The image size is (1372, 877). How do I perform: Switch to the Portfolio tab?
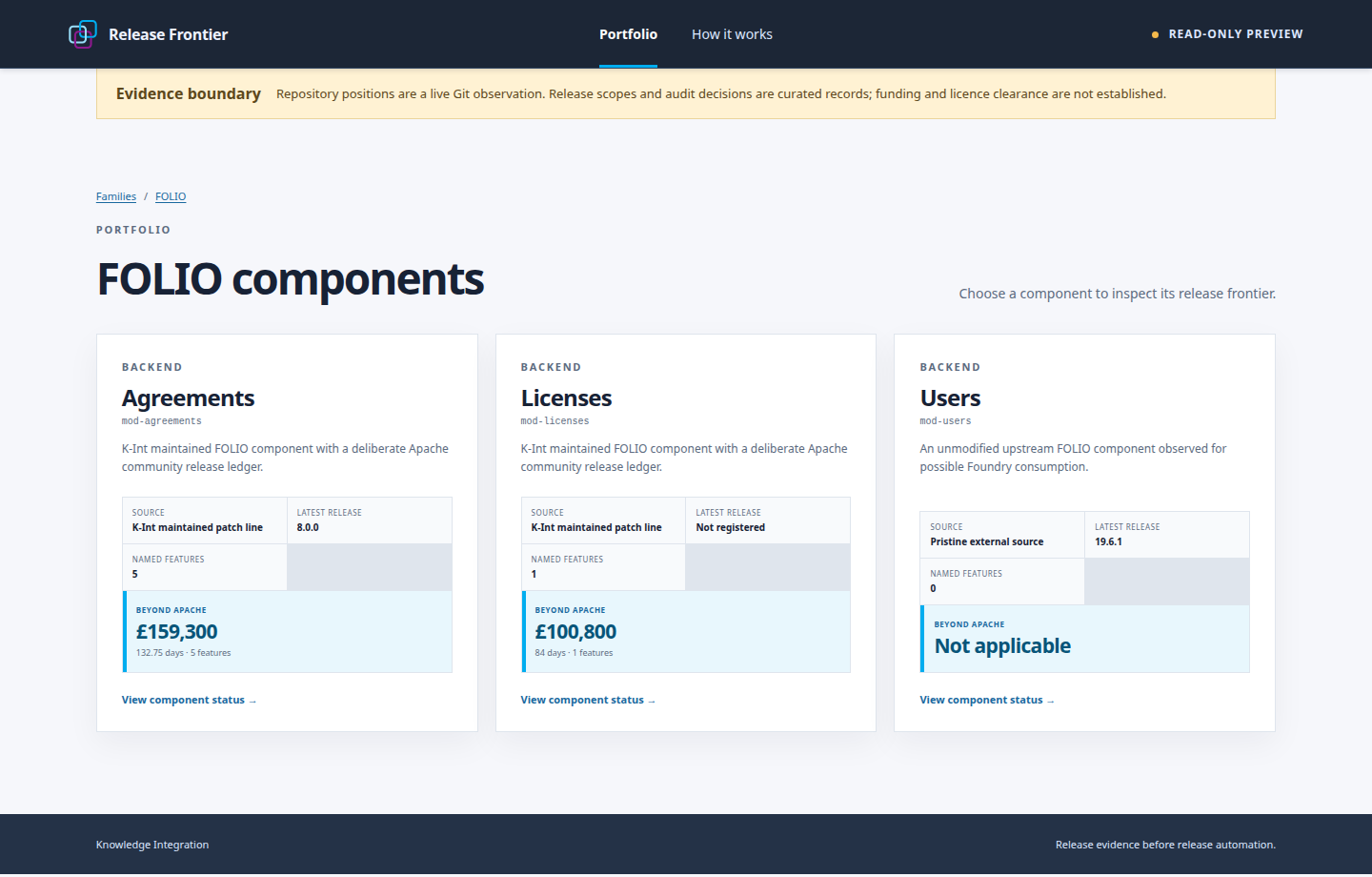coord(628,34)
